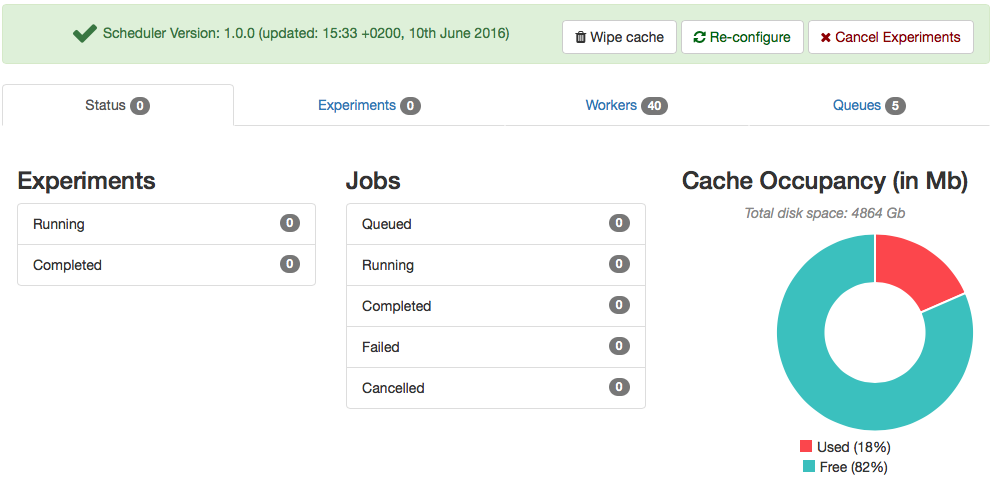
Task: Click the red X icon on Cancel Experiments
Action: (825, 38)
